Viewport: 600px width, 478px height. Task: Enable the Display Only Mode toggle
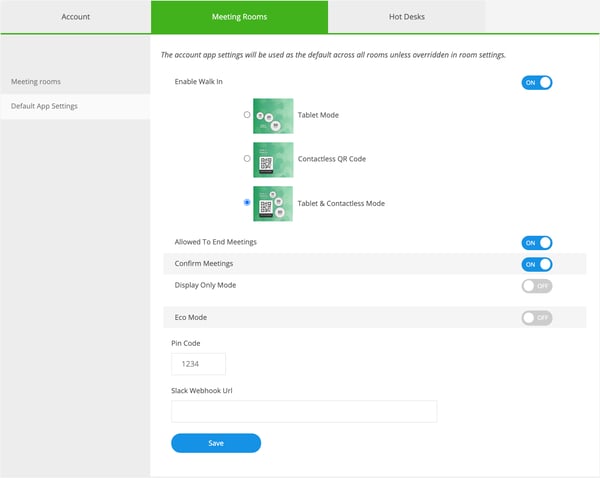pyautogui.click(x=536, y=286)
